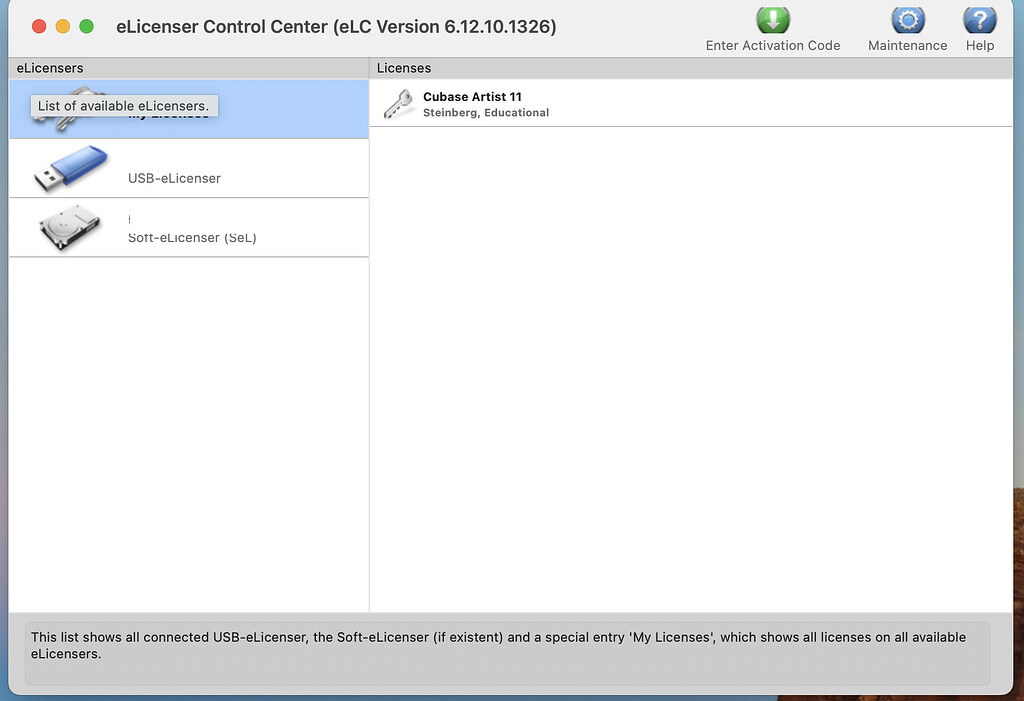Open Help with the question mark icon
Screen dimensions: 1024x701
tap(980, 20)
